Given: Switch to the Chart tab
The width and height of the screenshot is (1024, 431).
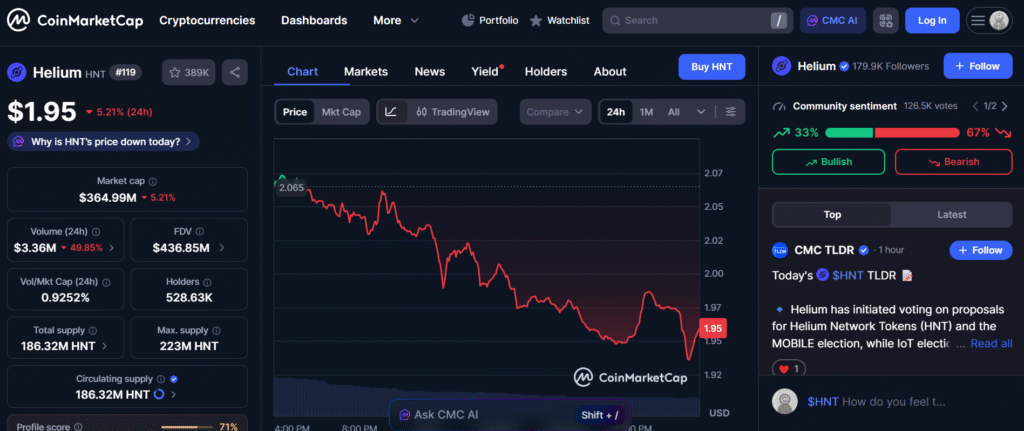Looking at the screenshot, I should click(x=302, y=72).
